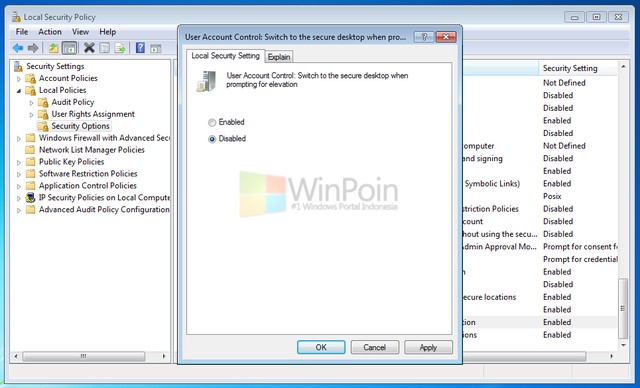The image size is (640, 388).
Task: Select the Security Options tree item label
Action: (80, 126)
